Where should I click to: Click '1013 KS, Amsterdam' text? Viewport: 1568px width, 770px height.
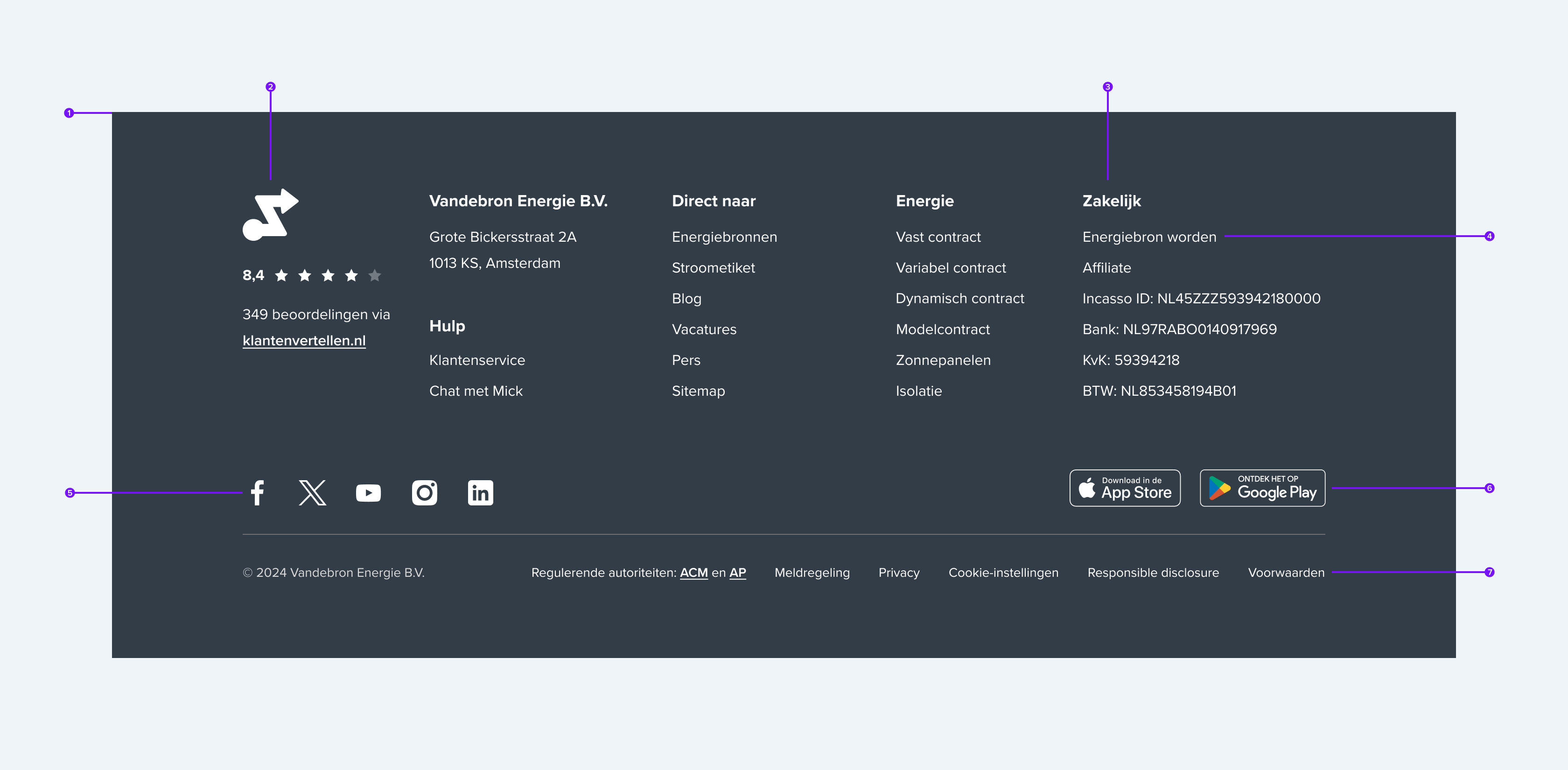tap(494, 263)
